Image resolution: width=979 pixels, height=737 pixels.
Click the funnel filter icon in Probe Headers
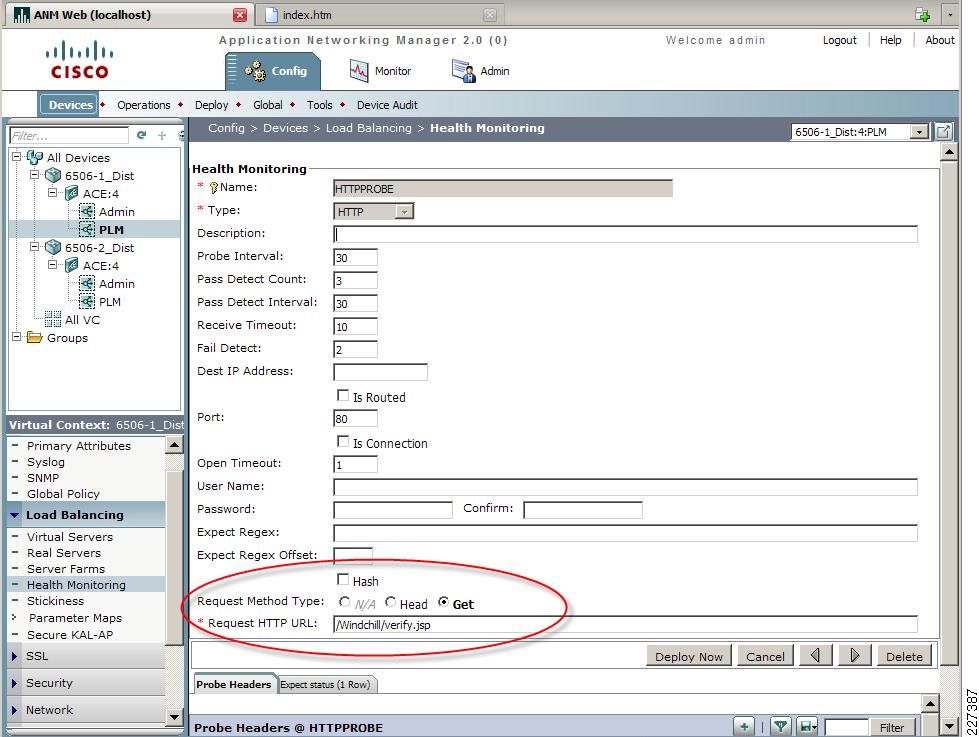click(780, 726)
